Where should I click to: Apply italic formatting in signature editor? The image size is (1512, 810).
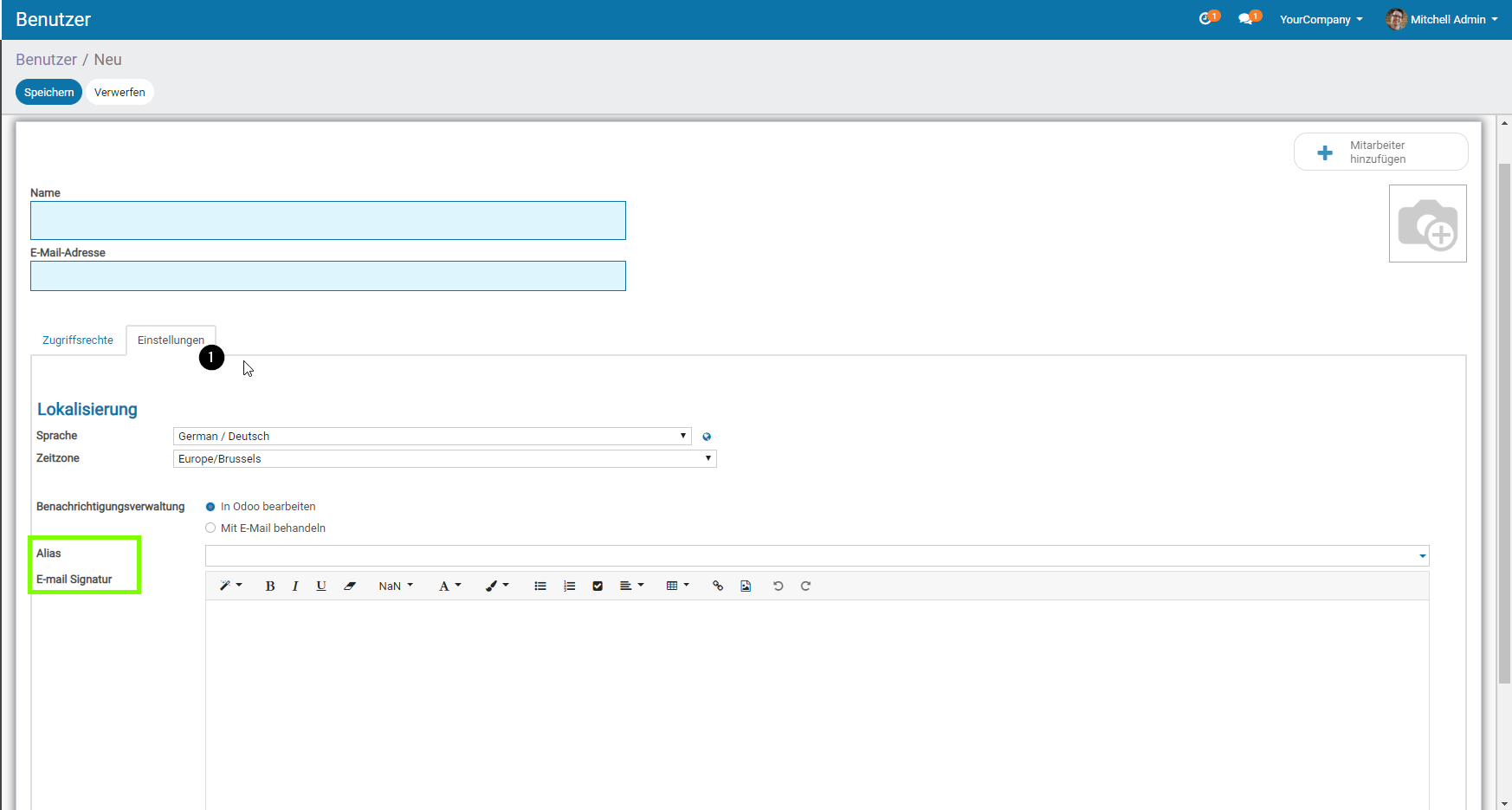pos(295,586)
